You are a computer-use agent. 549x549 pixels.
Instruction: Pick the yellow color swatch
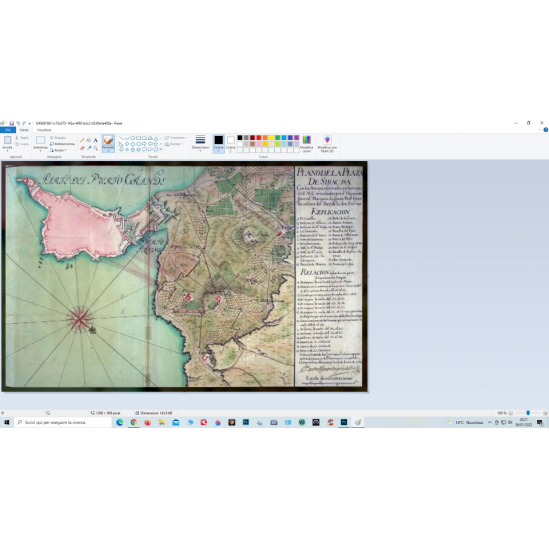click(271, 138)
